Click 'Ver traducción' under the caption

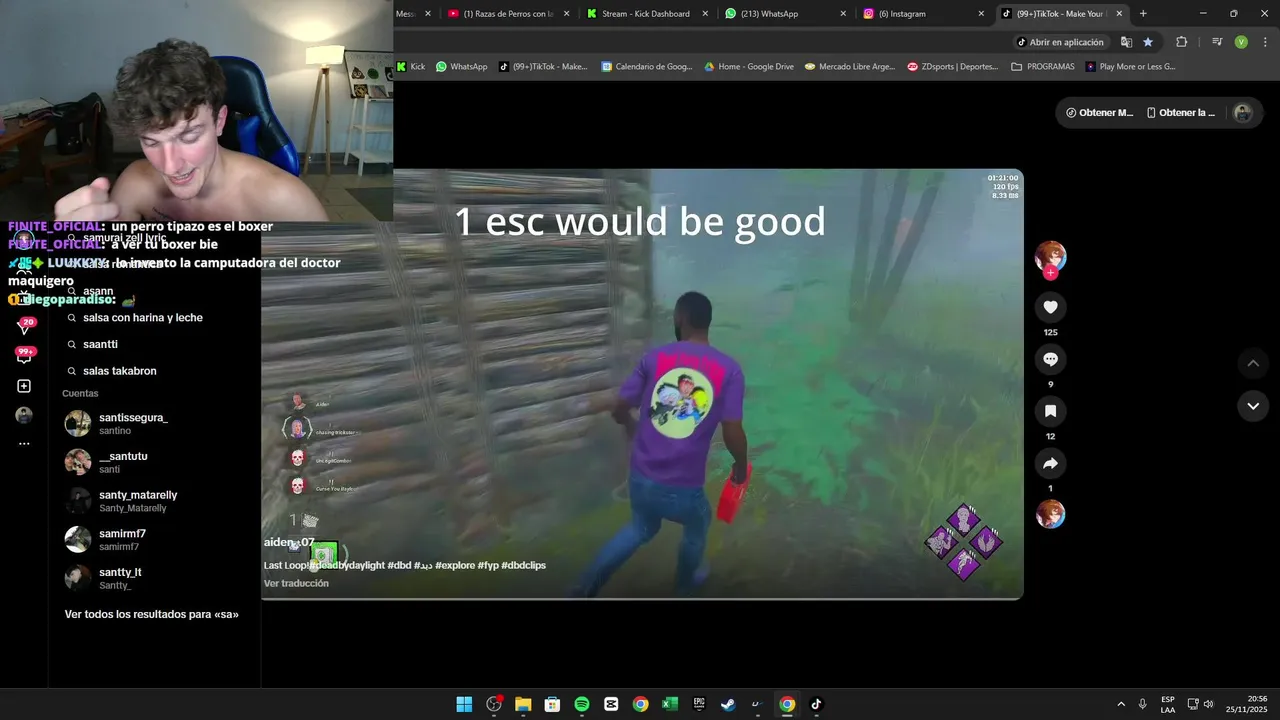(x=296, y=583)
